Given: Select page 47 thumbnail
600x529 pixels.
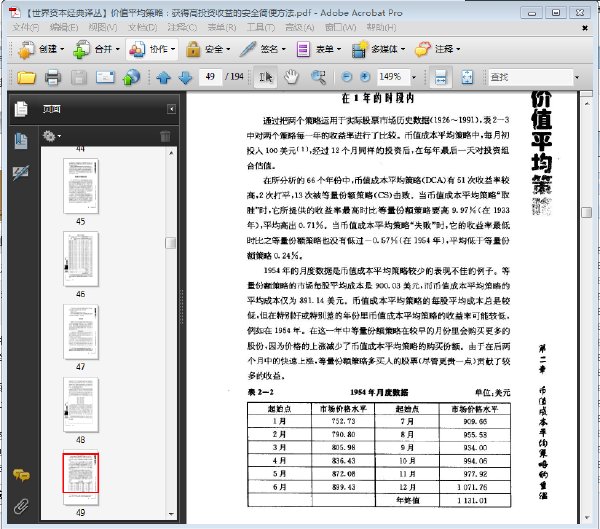Looking at the screenshot, I should [x=81, y=332].
